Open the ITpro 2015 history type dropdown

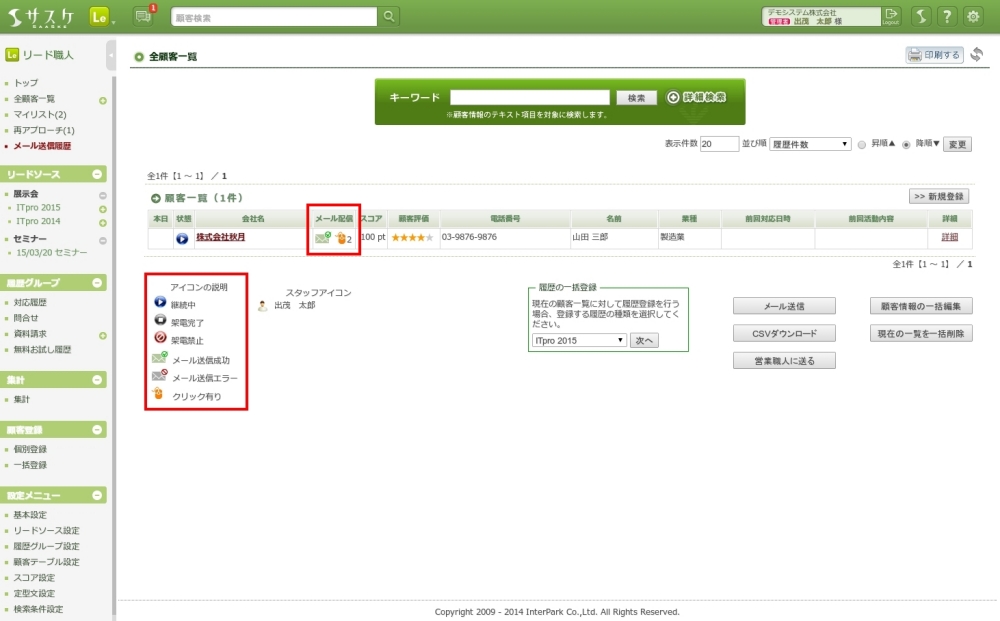[x=579, y=340]
